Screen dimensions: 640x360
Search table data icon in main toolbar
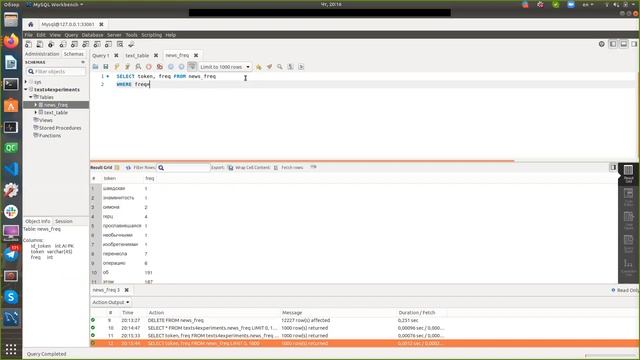[120, 44]
